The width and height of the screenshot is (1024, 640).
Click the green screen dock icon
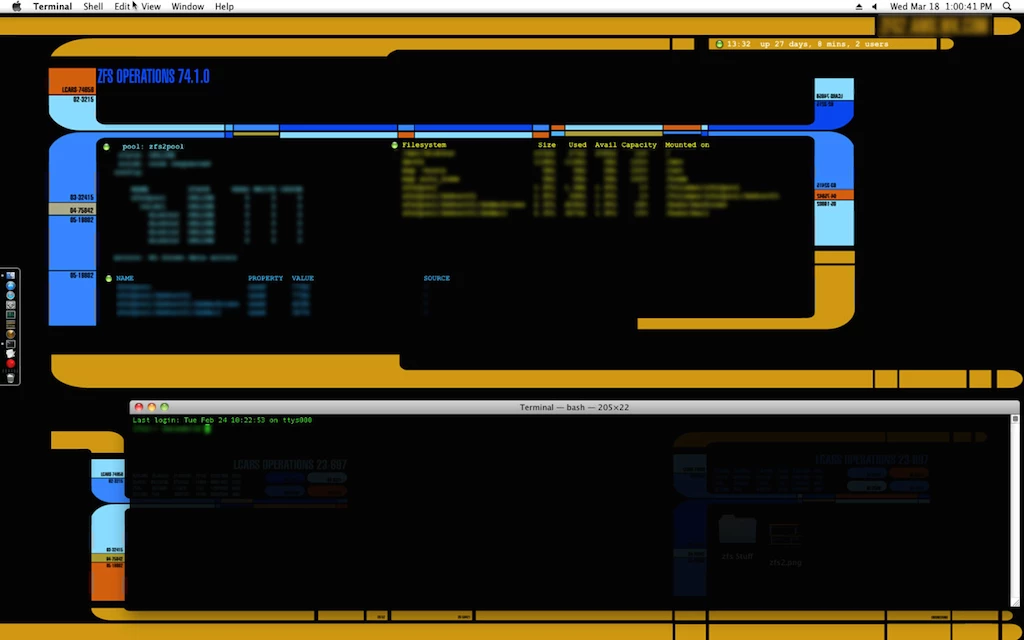(x=10, y=315)
